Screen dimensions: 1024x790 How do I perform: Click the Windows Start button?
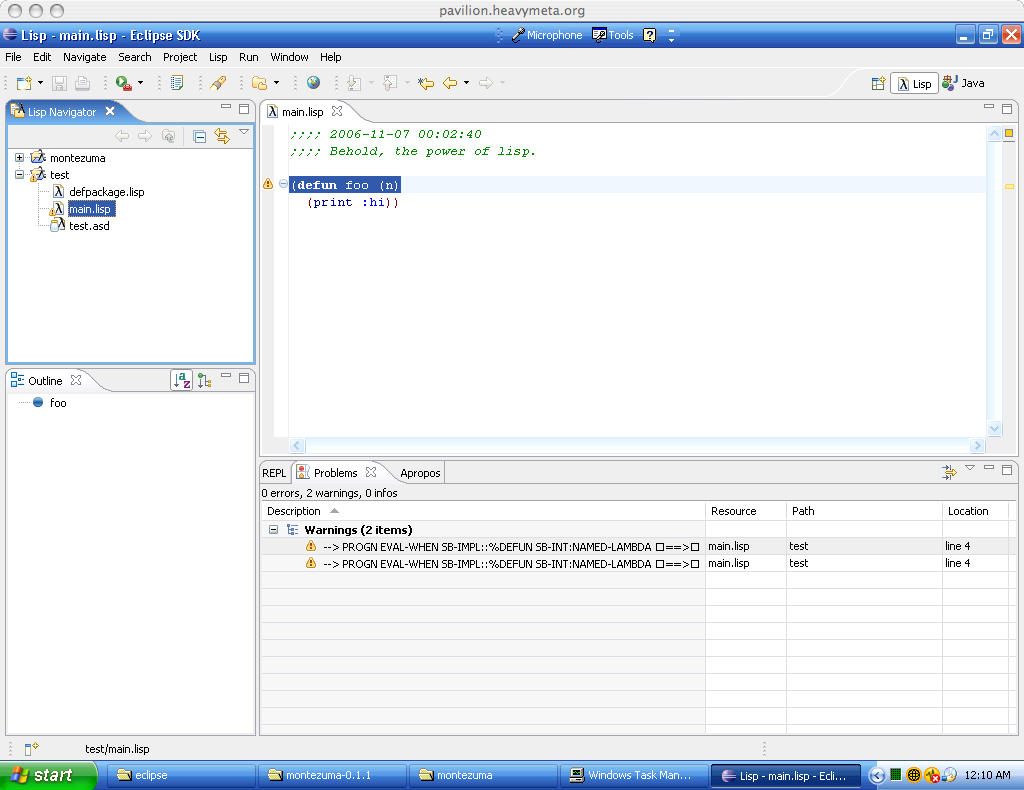[x=48, y=775]
